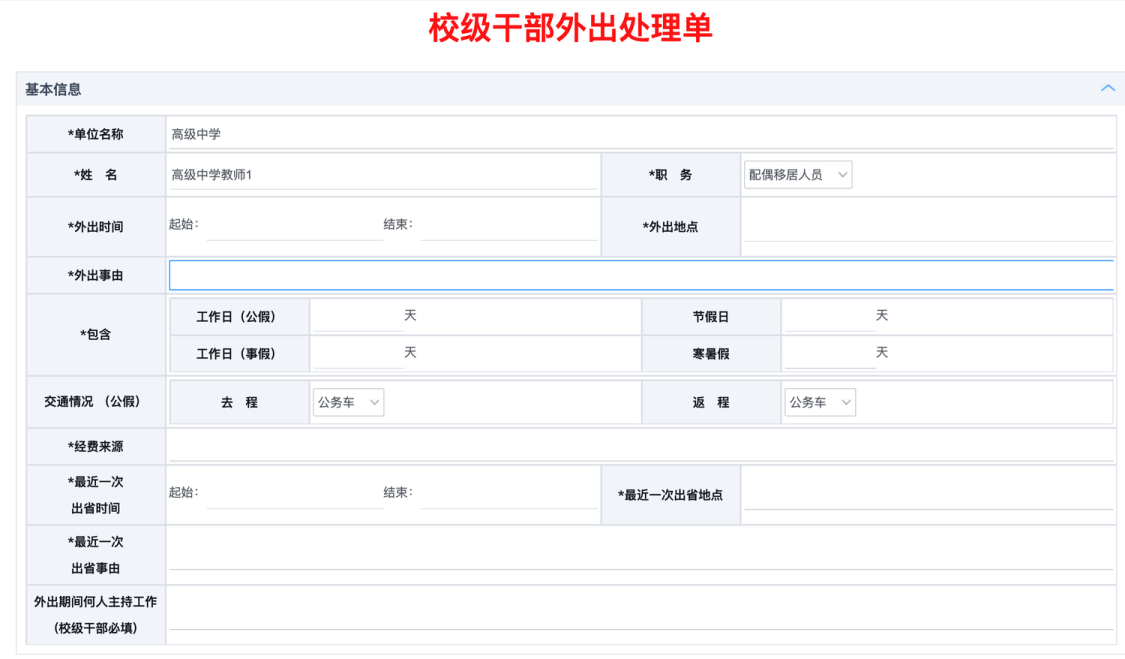This screenshot has height=659, width=1125.
Task: Click the 姓名 input field
Action: 384,175
